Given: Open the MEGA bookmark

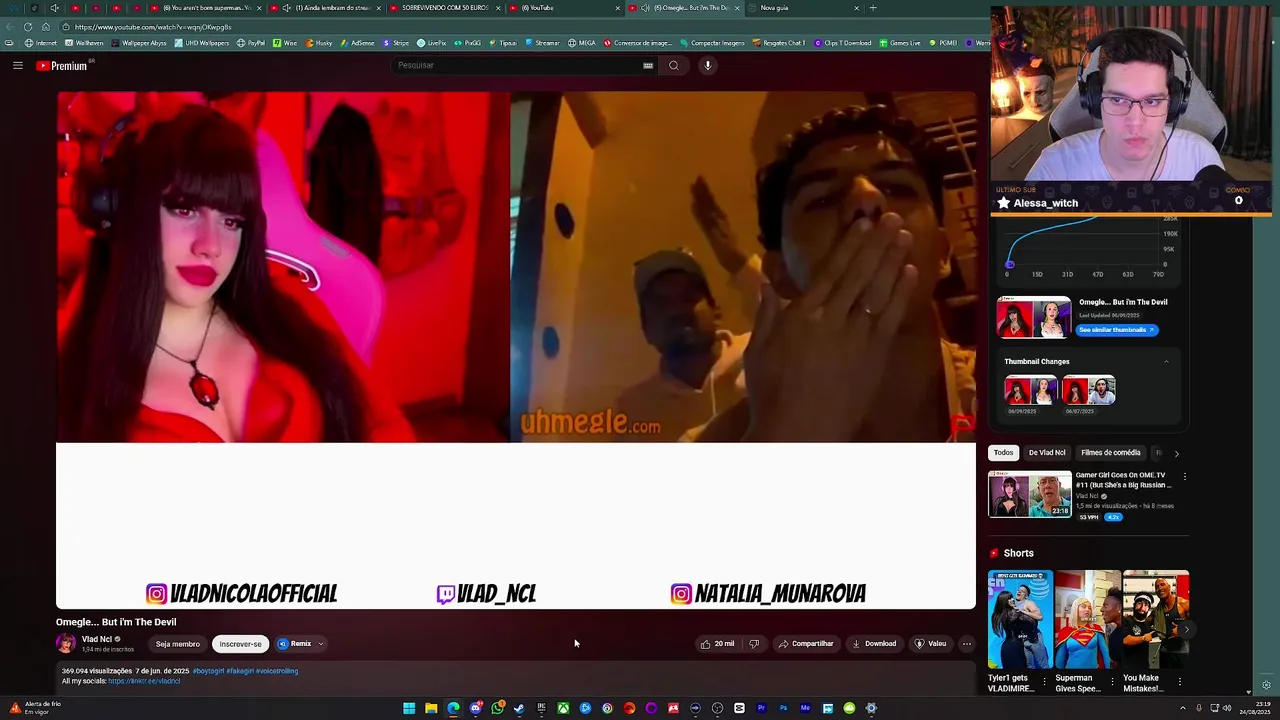Looking at the screenshot, I should [x=581, y=43].
